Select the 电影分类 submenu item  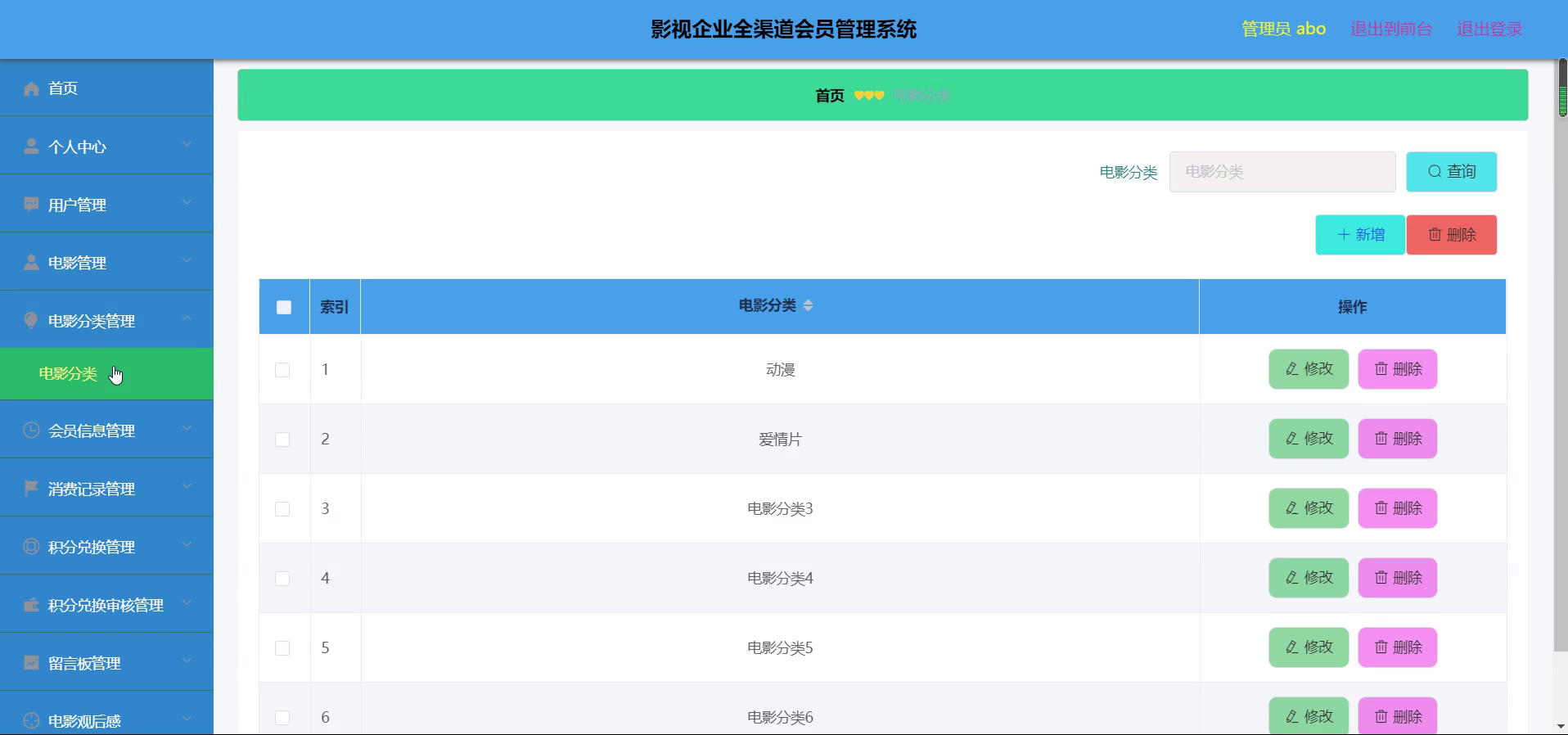[106, 374]
